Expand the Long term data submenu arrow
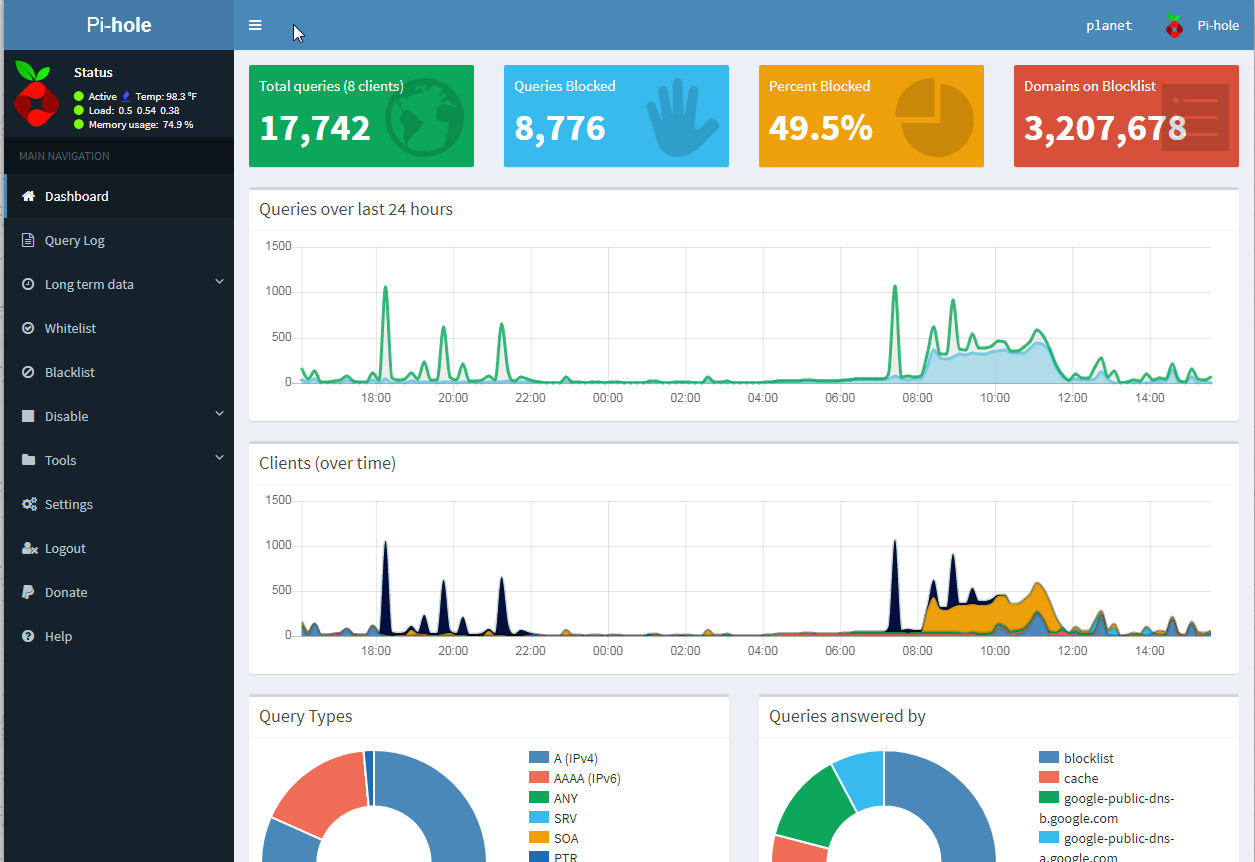The height and width of the screenshot is (862, 1255). click(220, 283)
